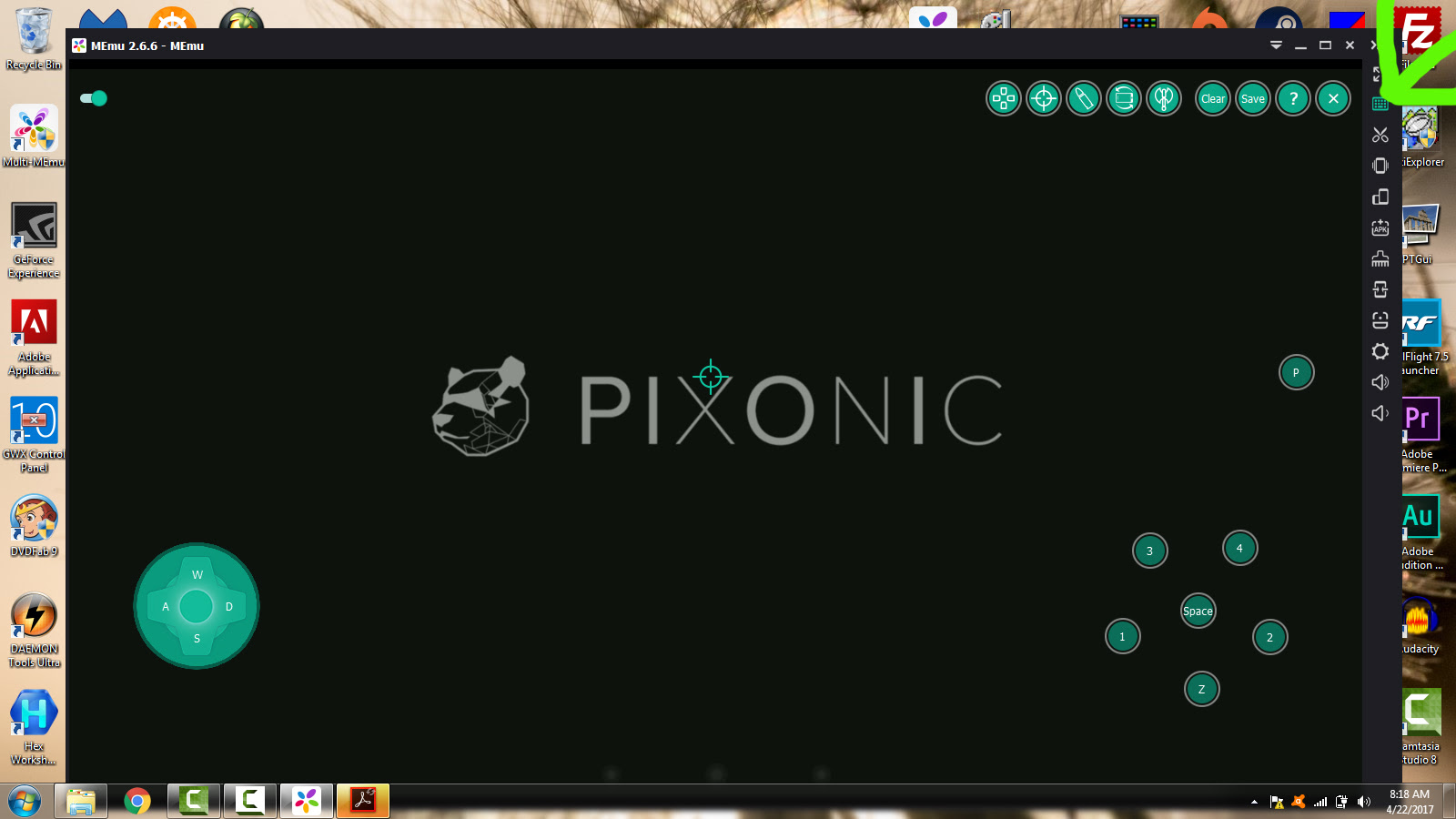
Task: Install APK via sidebar icon
Action: [1380, 227]
